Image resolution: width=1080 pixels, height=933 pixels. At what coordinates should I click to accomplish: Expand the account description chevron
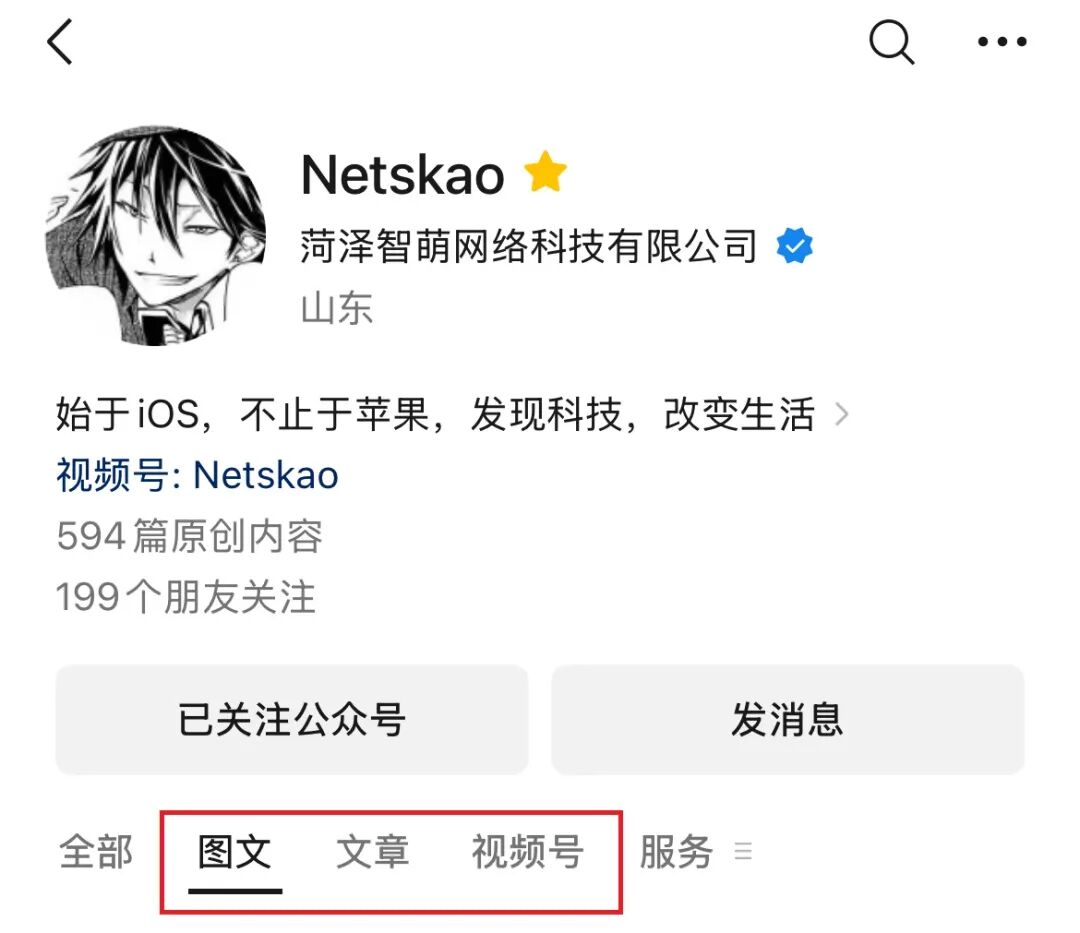(x=841, y=414)
